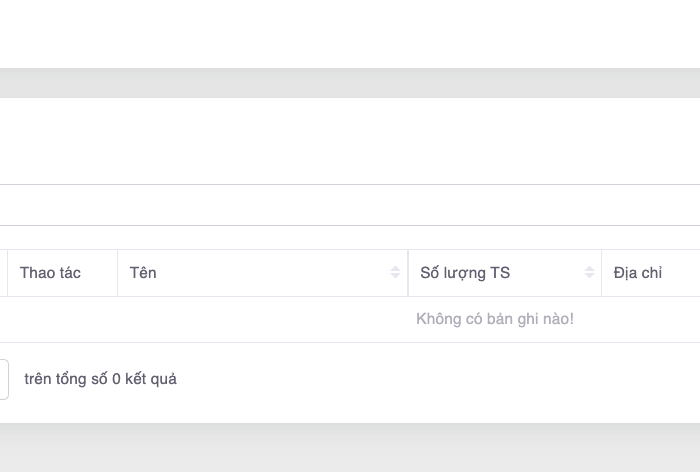Open the page size box before 'trên tổng số'
Viewport: 700px width, 472px height.
point(3,380)
